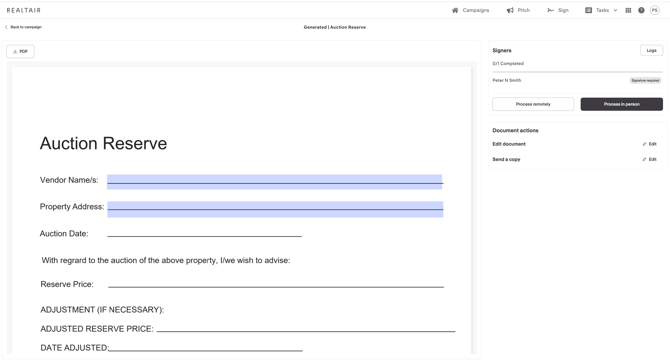The height and width of the screenshot is (361, 670).
Task: Click the Campaigns house icon
Action: 455,10
